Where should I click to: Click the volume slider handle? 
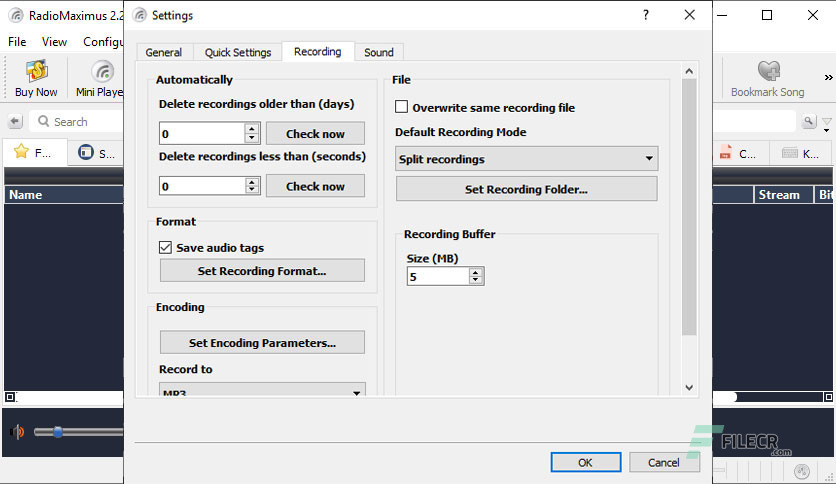[58, 431]
